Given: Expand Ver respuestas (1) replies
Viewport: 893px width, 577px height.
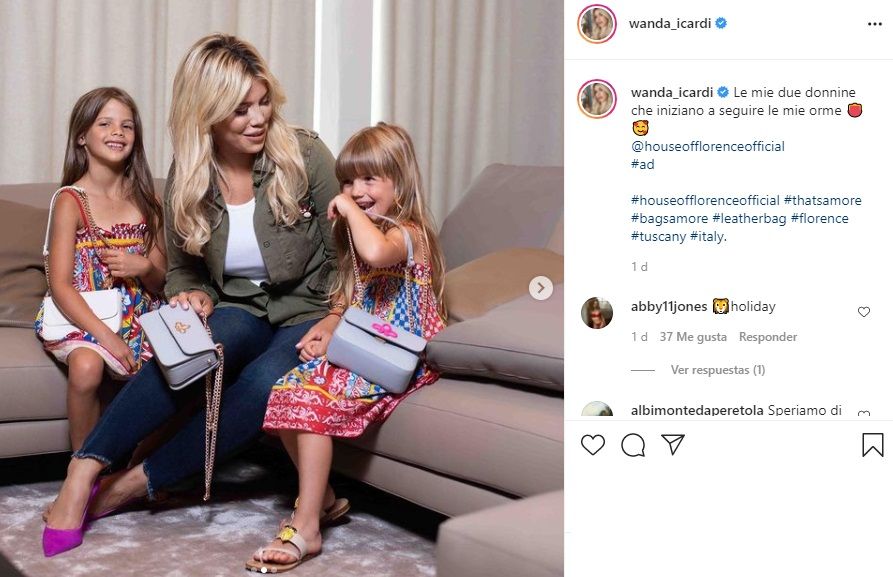Looking at the screenshot, I should (x=718, y=370).
